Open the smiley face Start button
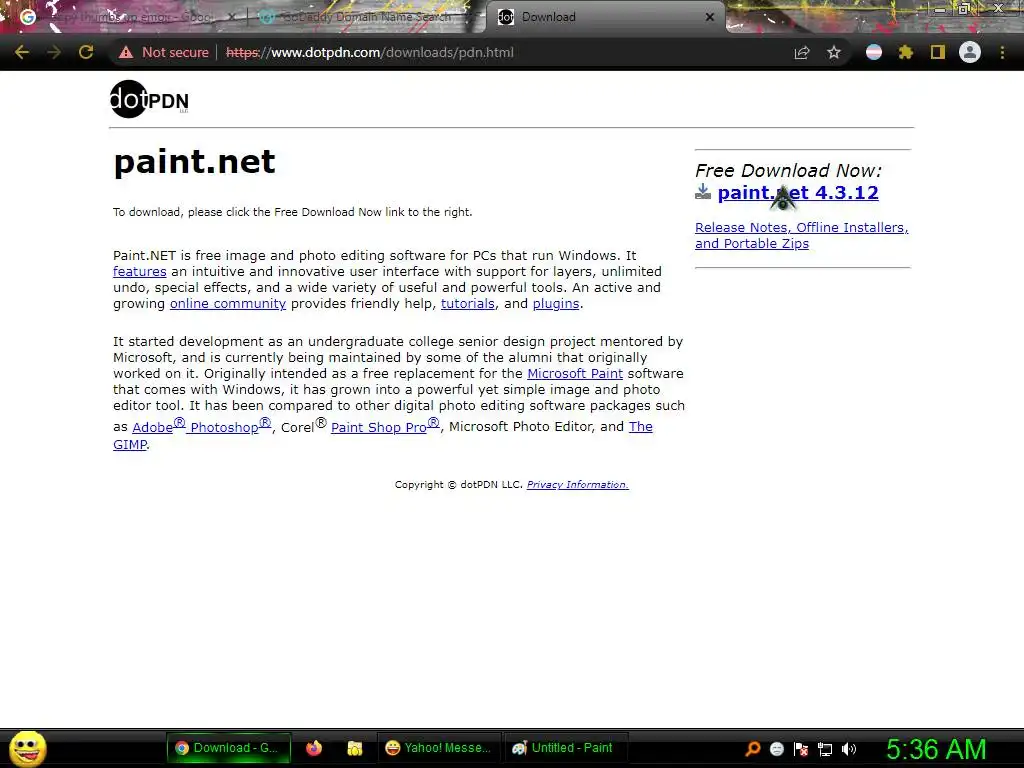The image size is (1024, 768). click(x=28, y=748)
